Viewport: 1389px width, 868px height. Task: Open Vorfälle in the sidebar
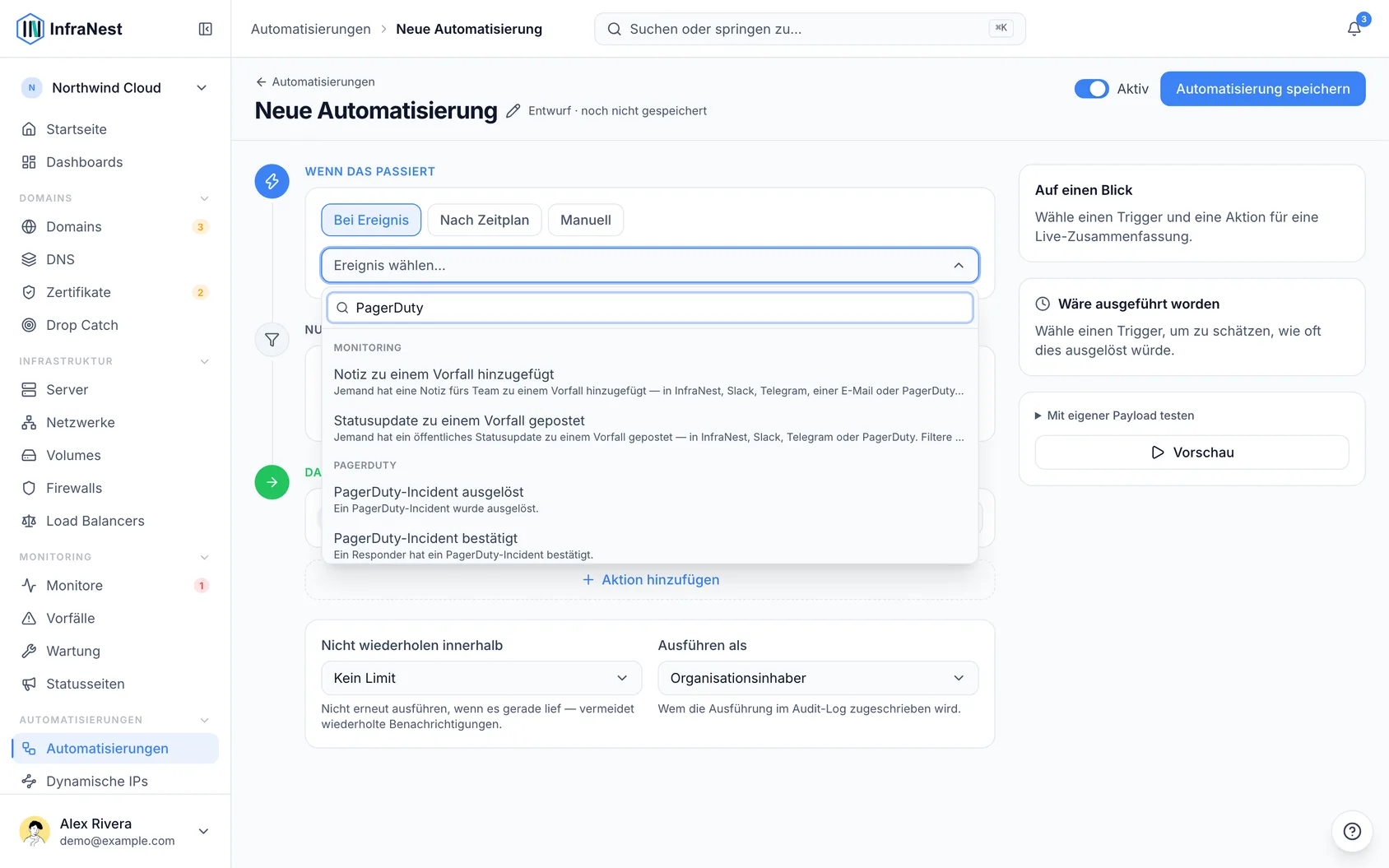[115, 618]
